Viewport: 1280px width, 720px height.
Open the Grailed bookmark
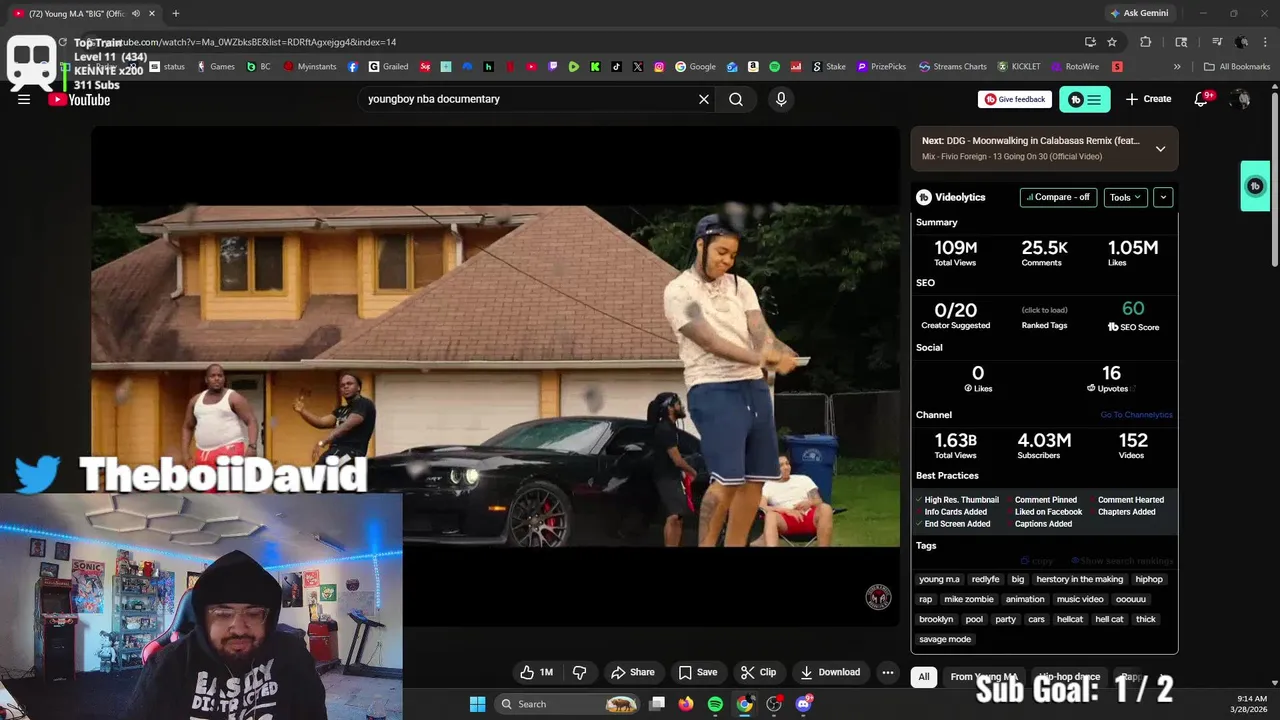[x=388, y=67]
